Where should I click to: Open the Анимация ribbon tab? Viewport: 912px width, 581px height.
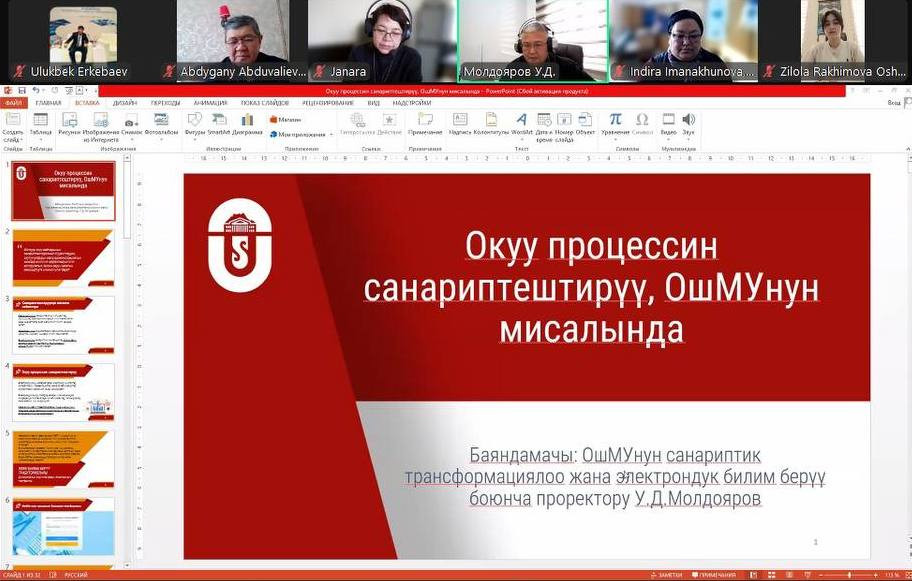click(210, 102)
